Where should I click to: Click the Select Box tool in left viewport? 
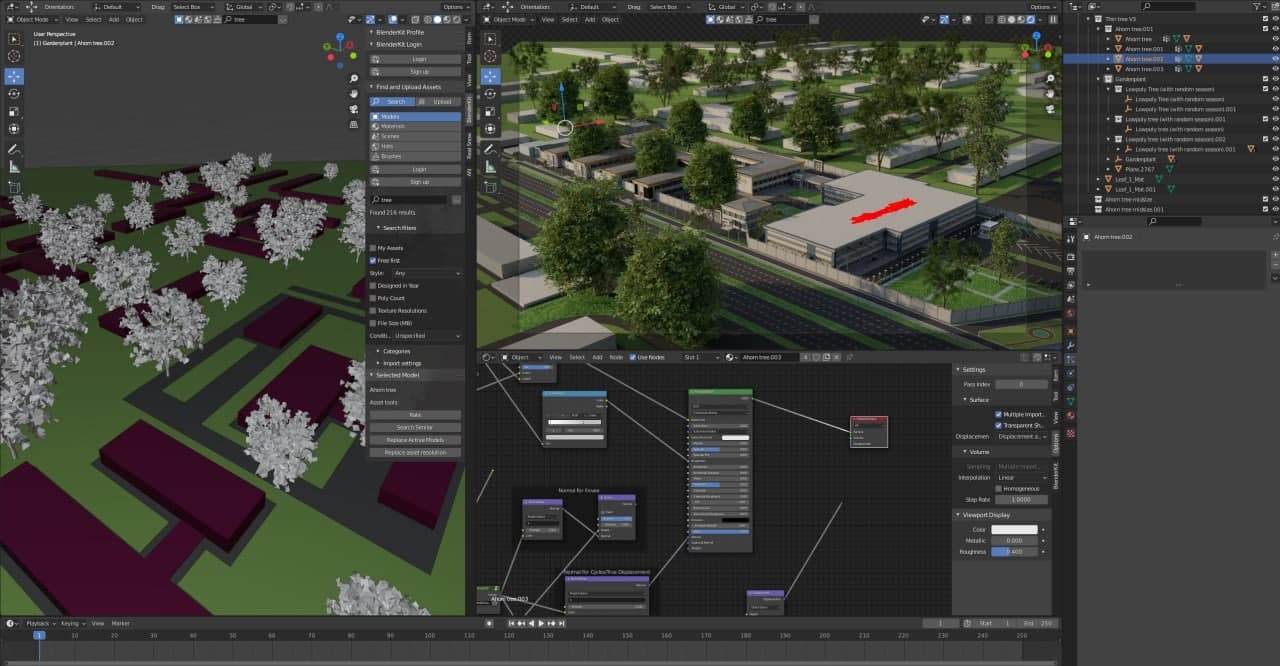tap(14, 39)
